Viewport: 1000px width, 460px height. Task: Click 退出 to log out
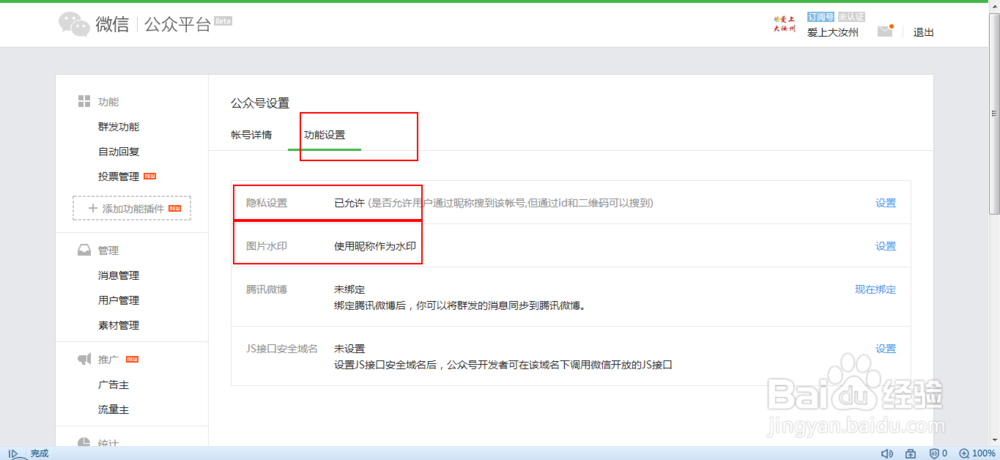pyautogui.click(x=923, y=33)
